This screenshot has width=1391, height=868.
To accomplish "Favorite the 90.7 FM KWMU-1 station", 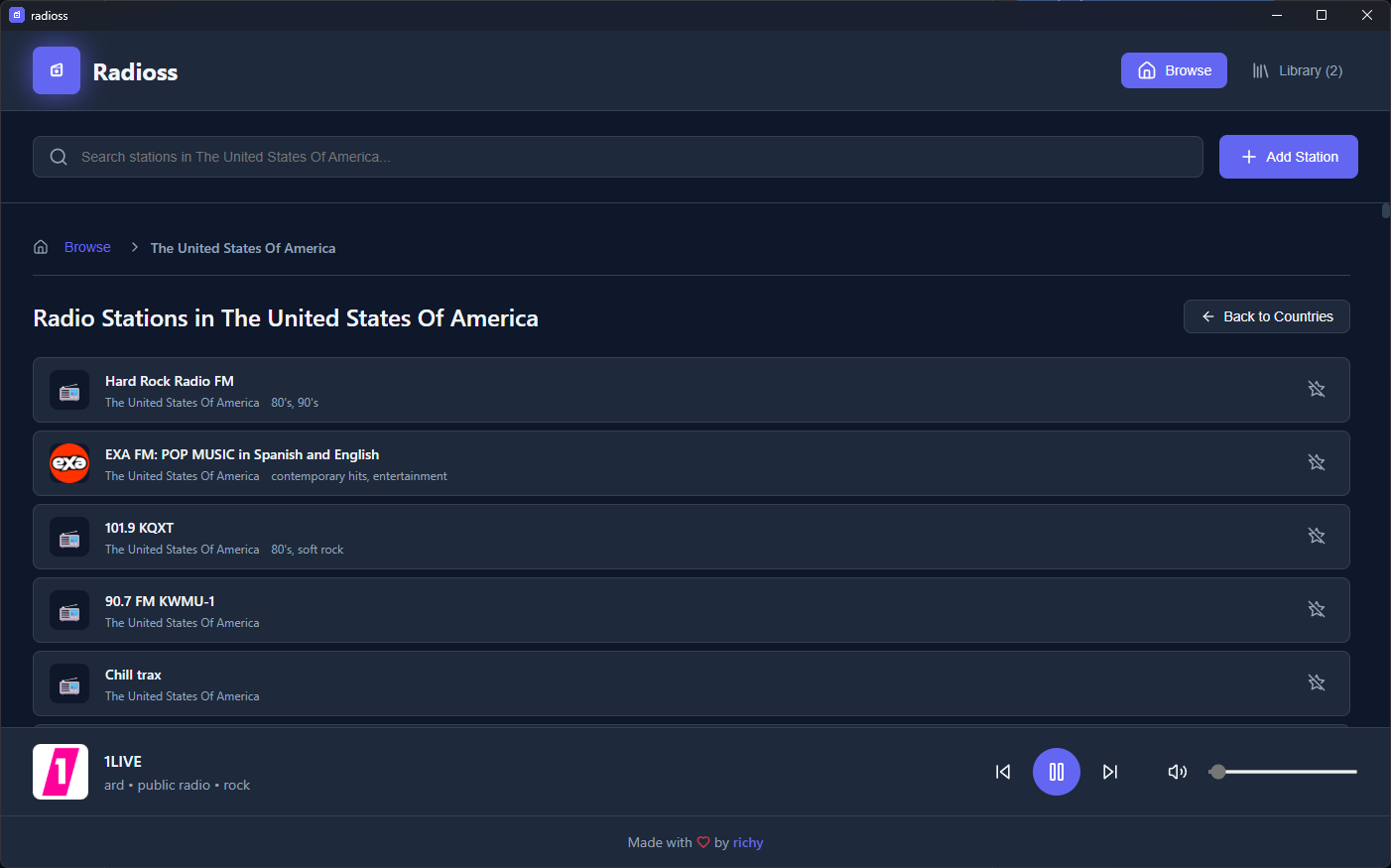I will 1317,609.
